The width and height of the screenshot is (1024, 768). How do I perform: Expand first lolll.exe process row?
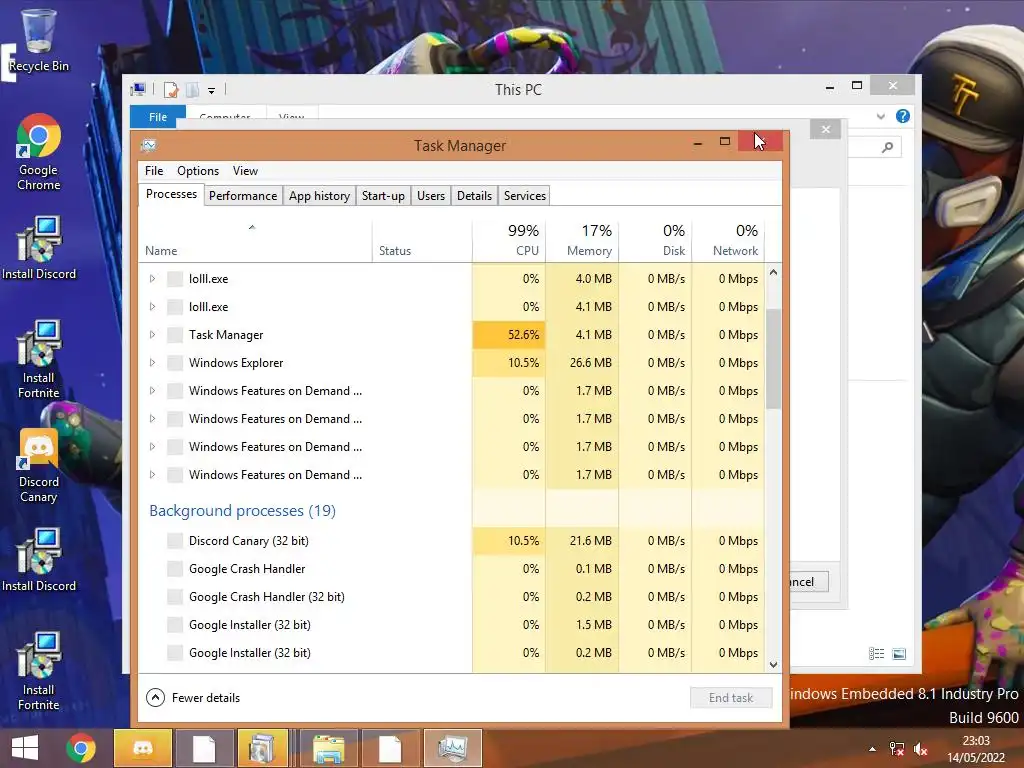[x=152, y=279]
